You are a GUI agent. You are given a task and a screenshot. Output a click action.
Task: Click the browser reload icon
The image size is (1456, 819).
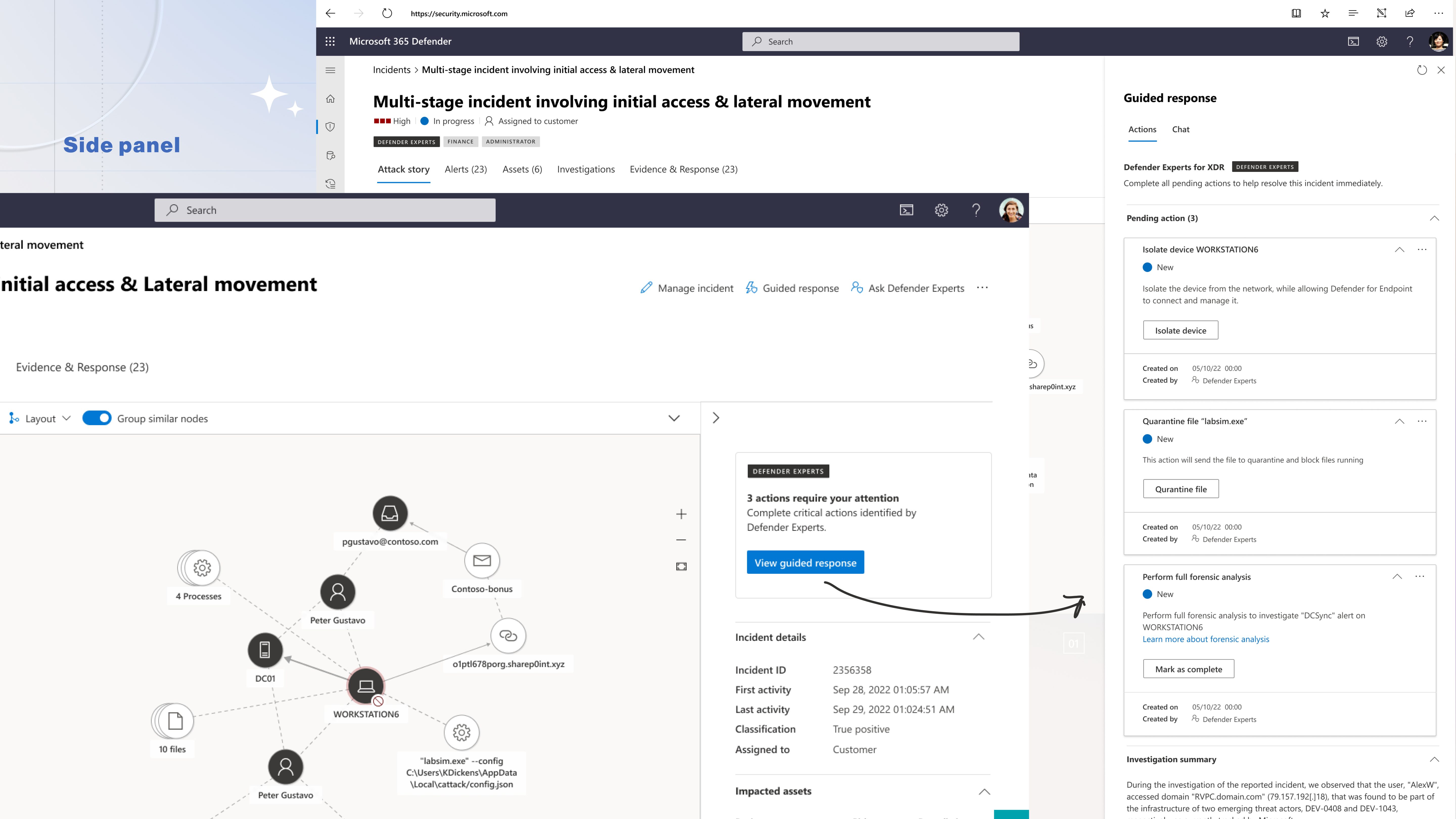pos(387,14)
